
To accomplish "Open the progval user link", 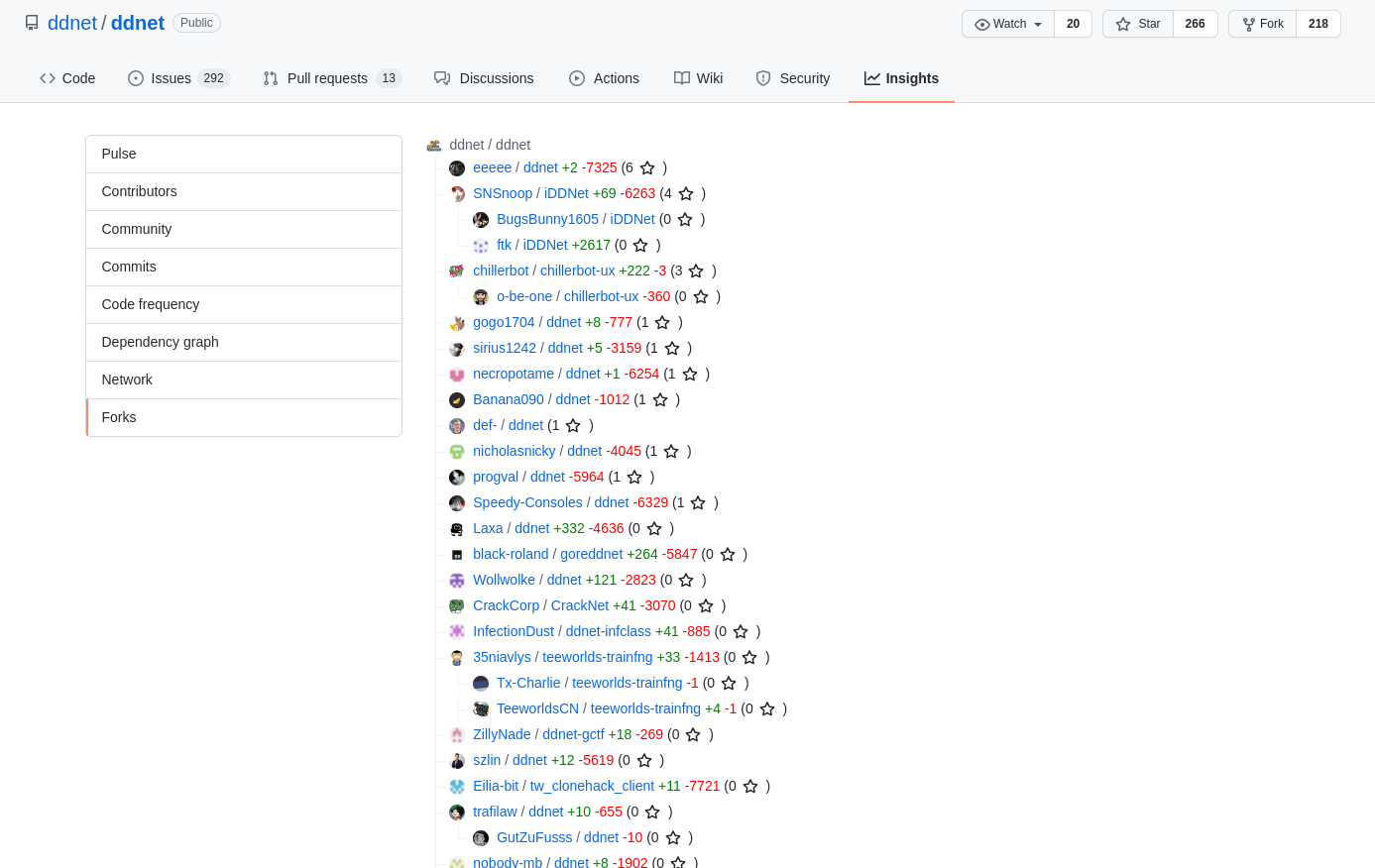I will (x=496, y=477).
